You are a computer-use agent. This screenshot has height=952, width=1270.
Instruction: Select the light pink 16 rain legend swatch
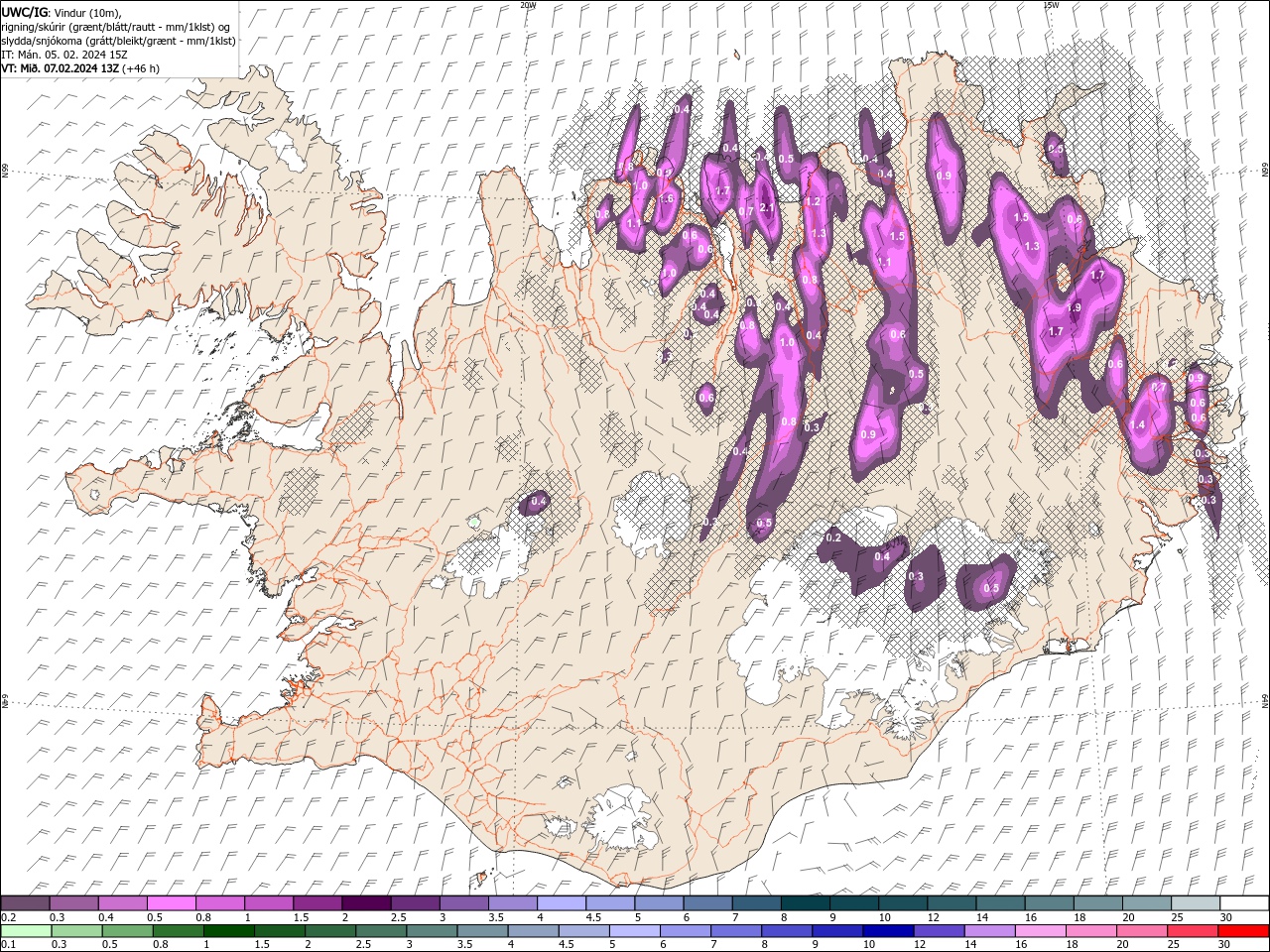tap(1040, 931)
